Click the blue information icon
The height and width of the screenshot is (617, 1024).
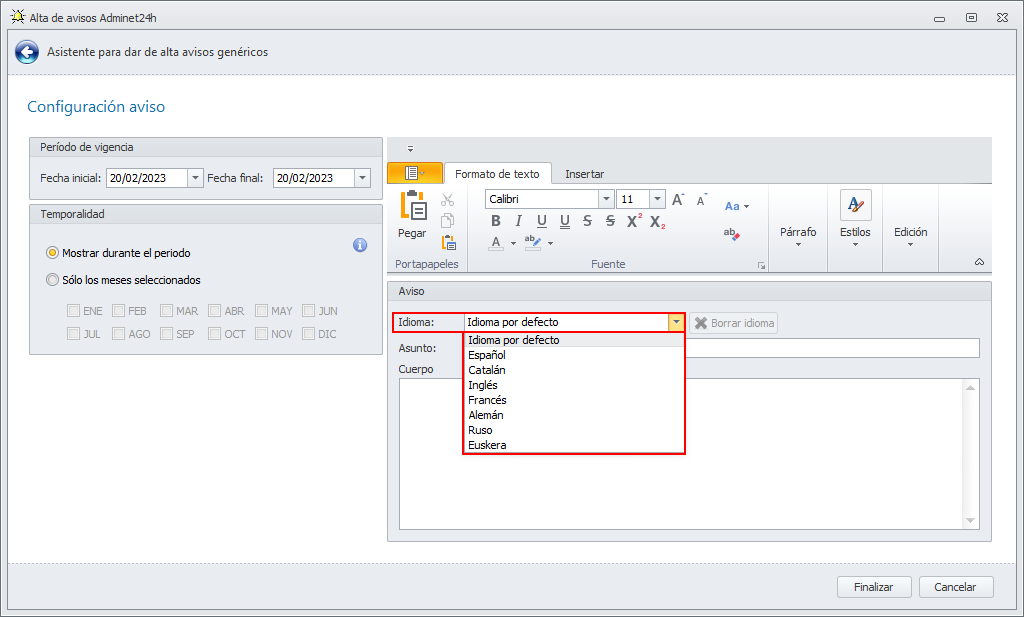tap(360, 245)
